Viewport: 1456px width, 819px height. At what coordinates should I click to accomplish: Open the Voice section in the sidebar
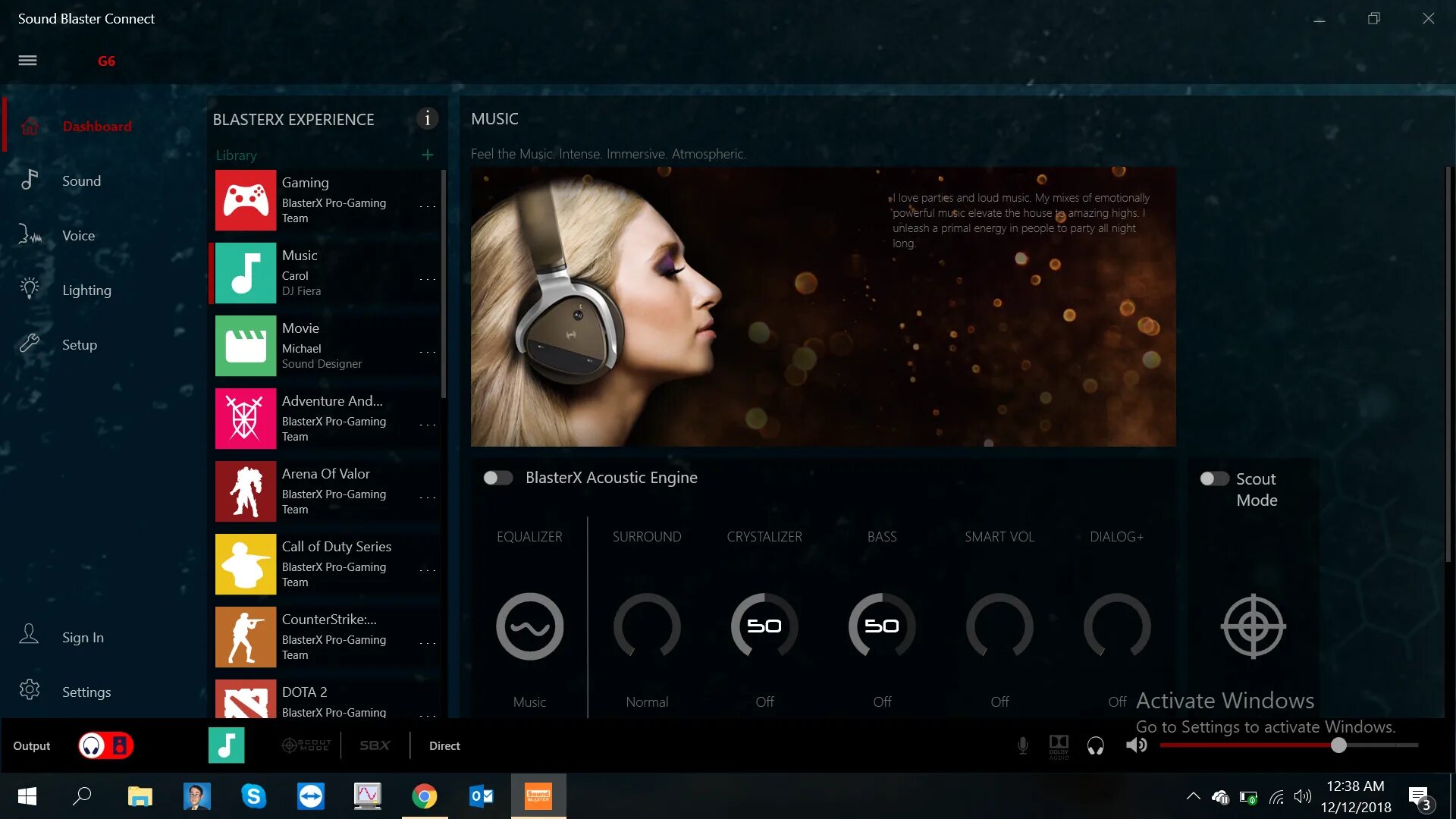click(78, 236)
